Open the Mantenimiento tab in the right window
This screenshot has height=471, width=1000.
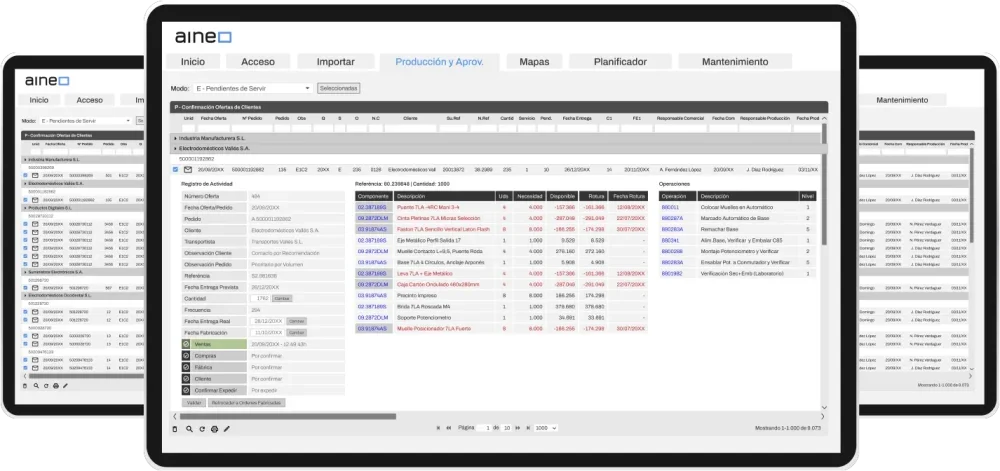coord(902,100)
